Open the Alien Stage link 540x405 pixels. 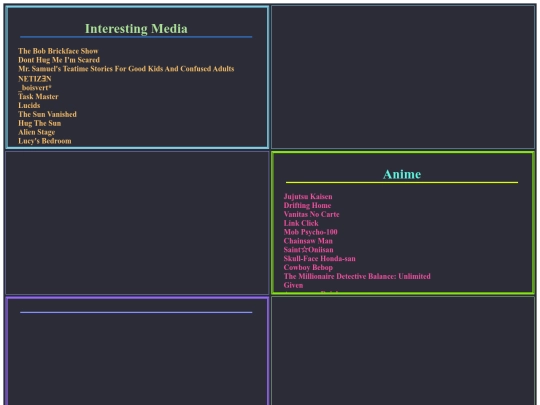[x=37, y=132]
